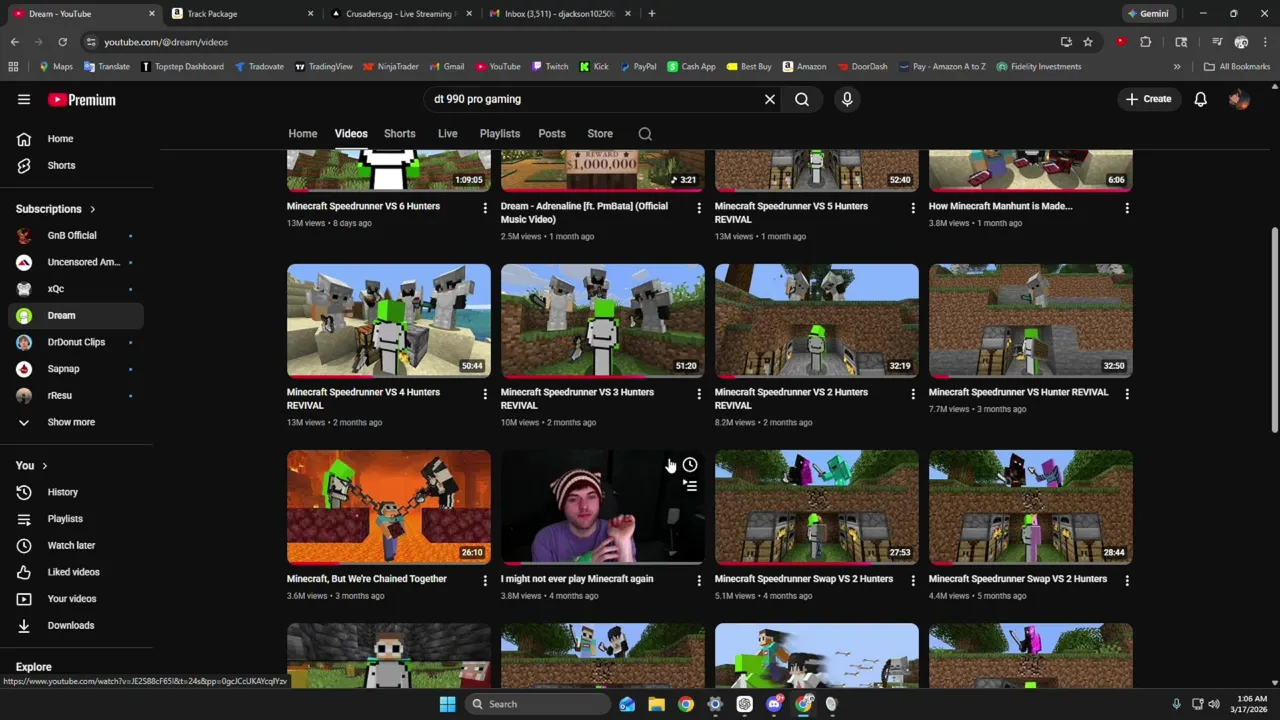Screen dimensions: 1280x720
Task: Add hovered video to queue icon
Action: [x=690, y=486]
